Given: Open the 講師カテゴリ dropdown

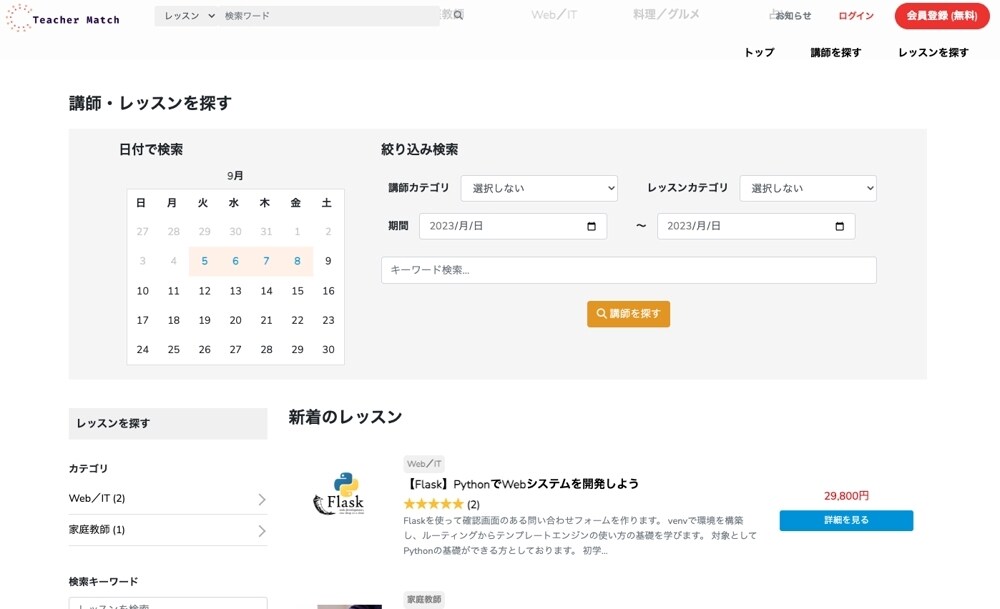Looking at the screenshot, I should (x=539, y=188).
